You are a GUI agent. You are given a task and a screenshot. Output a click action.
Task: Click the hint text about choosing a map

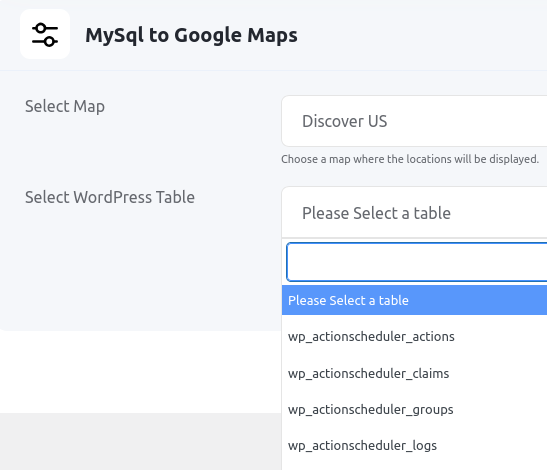410,159
